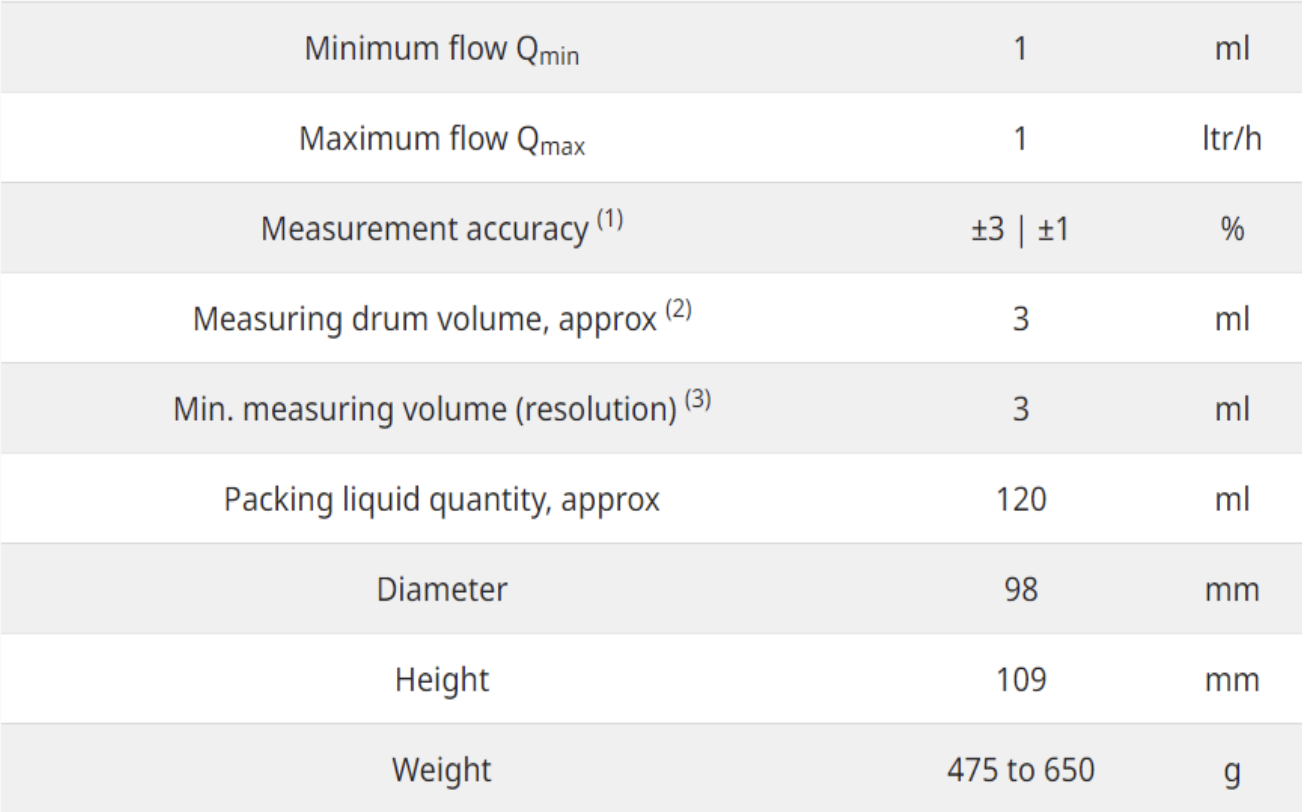Click the "Minimum flow Qmin" label
This screenshot has height=812, width=1302.
coord(441,48)
